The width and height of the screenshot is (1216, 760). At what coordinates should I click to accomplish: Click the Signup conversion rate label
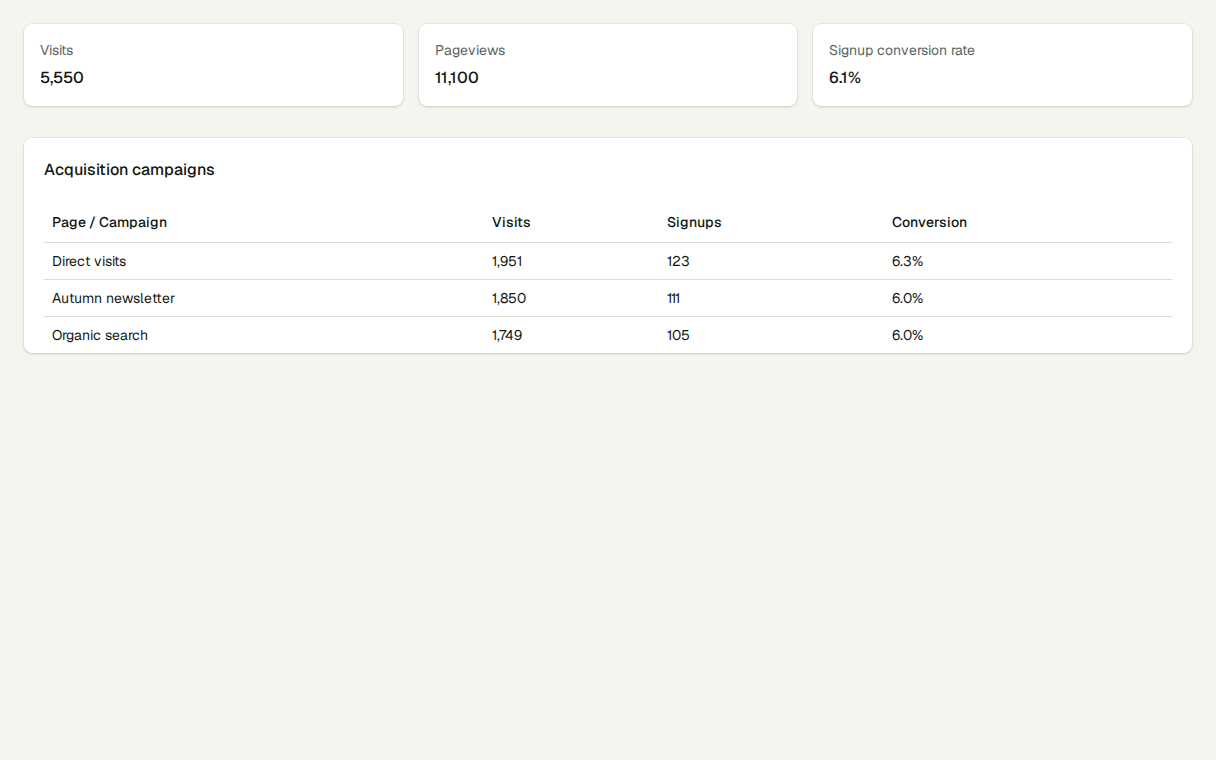coord(902,51)
